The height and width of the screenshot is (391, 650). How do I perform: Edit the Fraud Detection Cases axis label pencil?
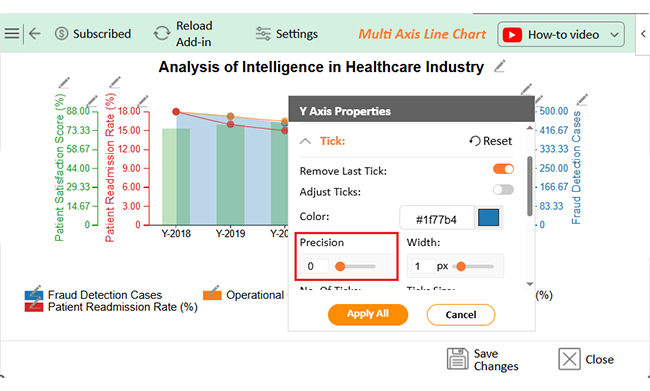(x=582, y=100)
